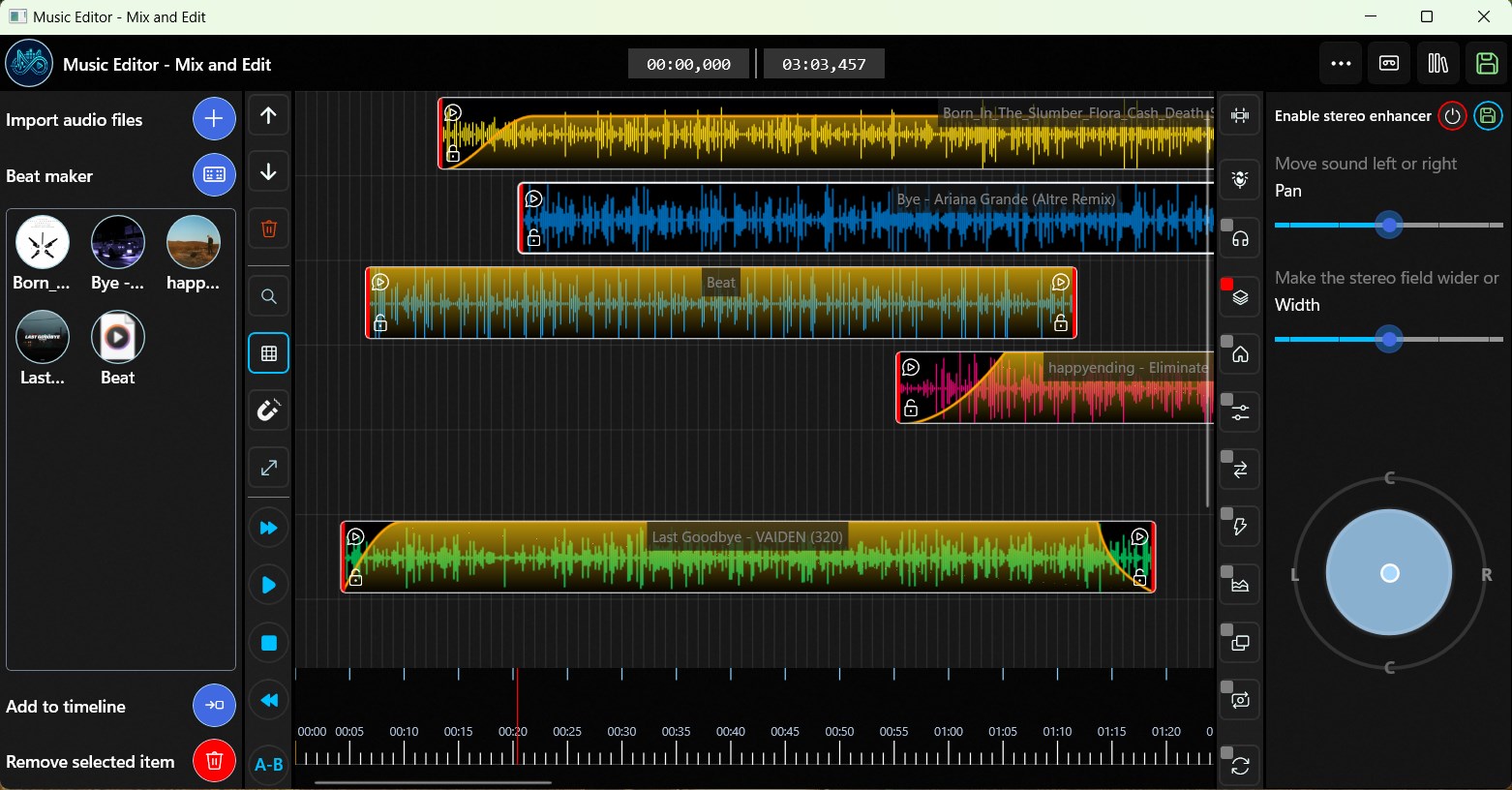Click the headphones icon in the effects sidebar
Viewport: 1512px width, 790px height.
[x=1240, y=237]
